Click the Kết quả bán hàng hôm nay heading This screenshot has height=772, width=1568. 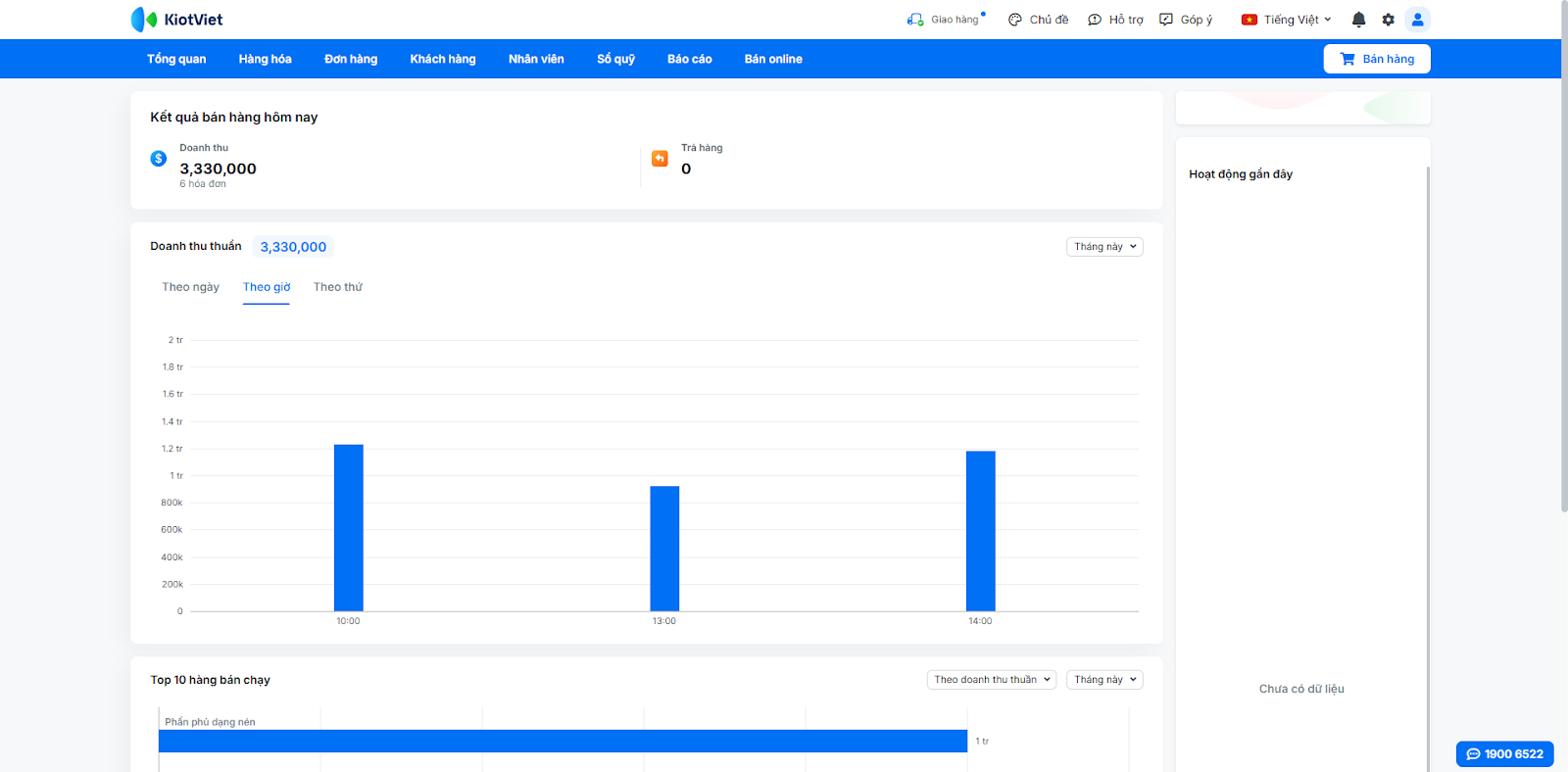(234, 118)
